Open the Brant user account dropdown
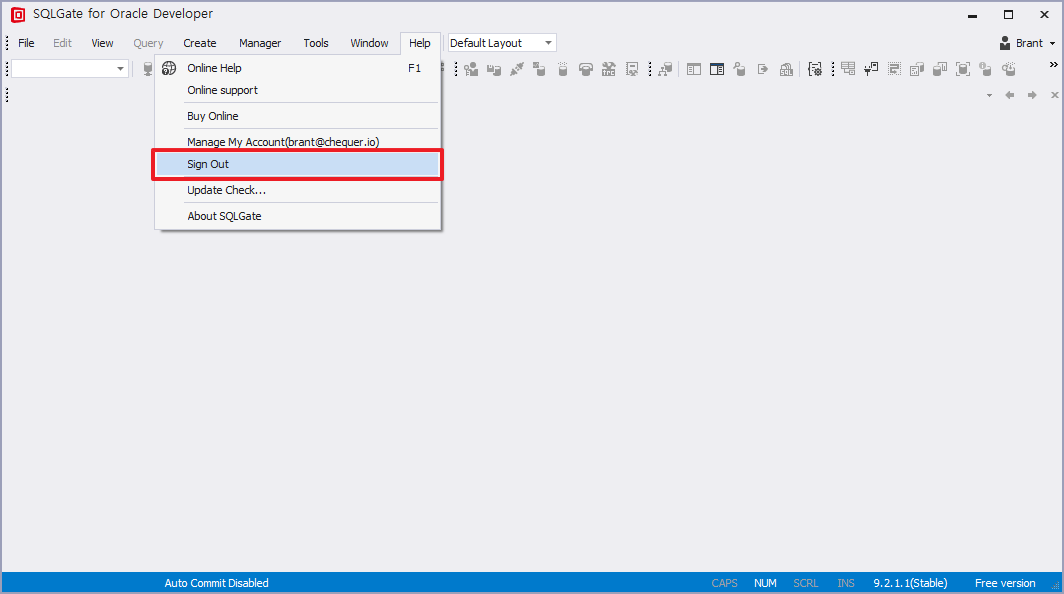This screenshot has height=594, width=1064. (x=1027, y=43)
